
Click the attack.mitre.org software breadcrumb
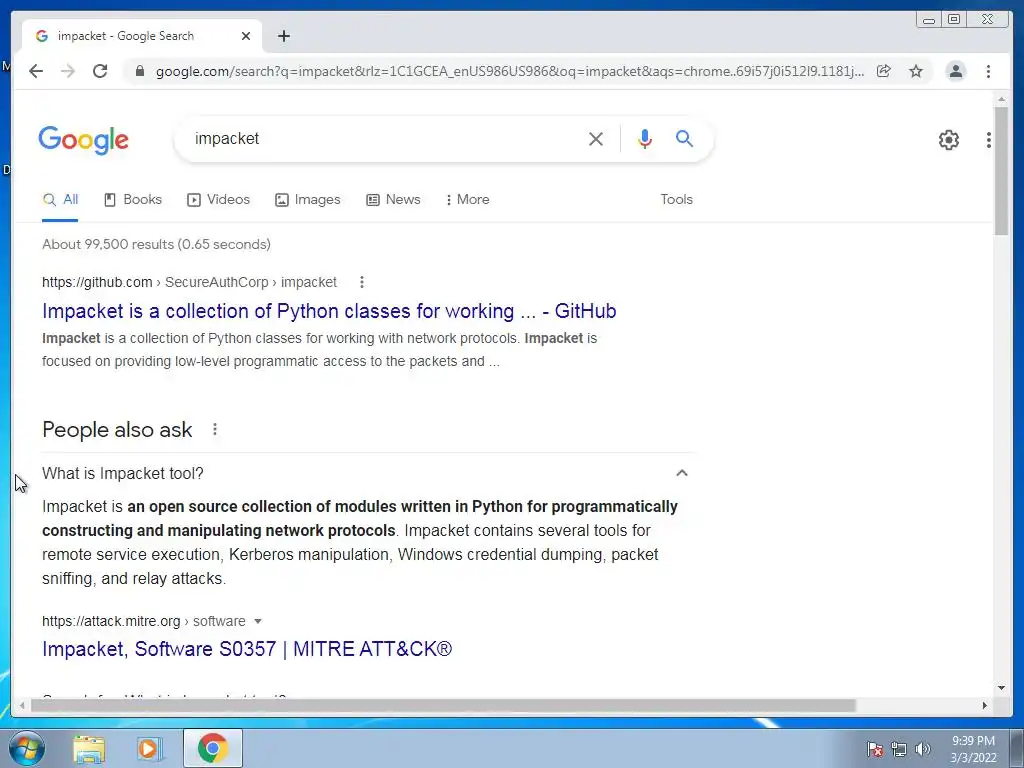click(x=144, y=621)
